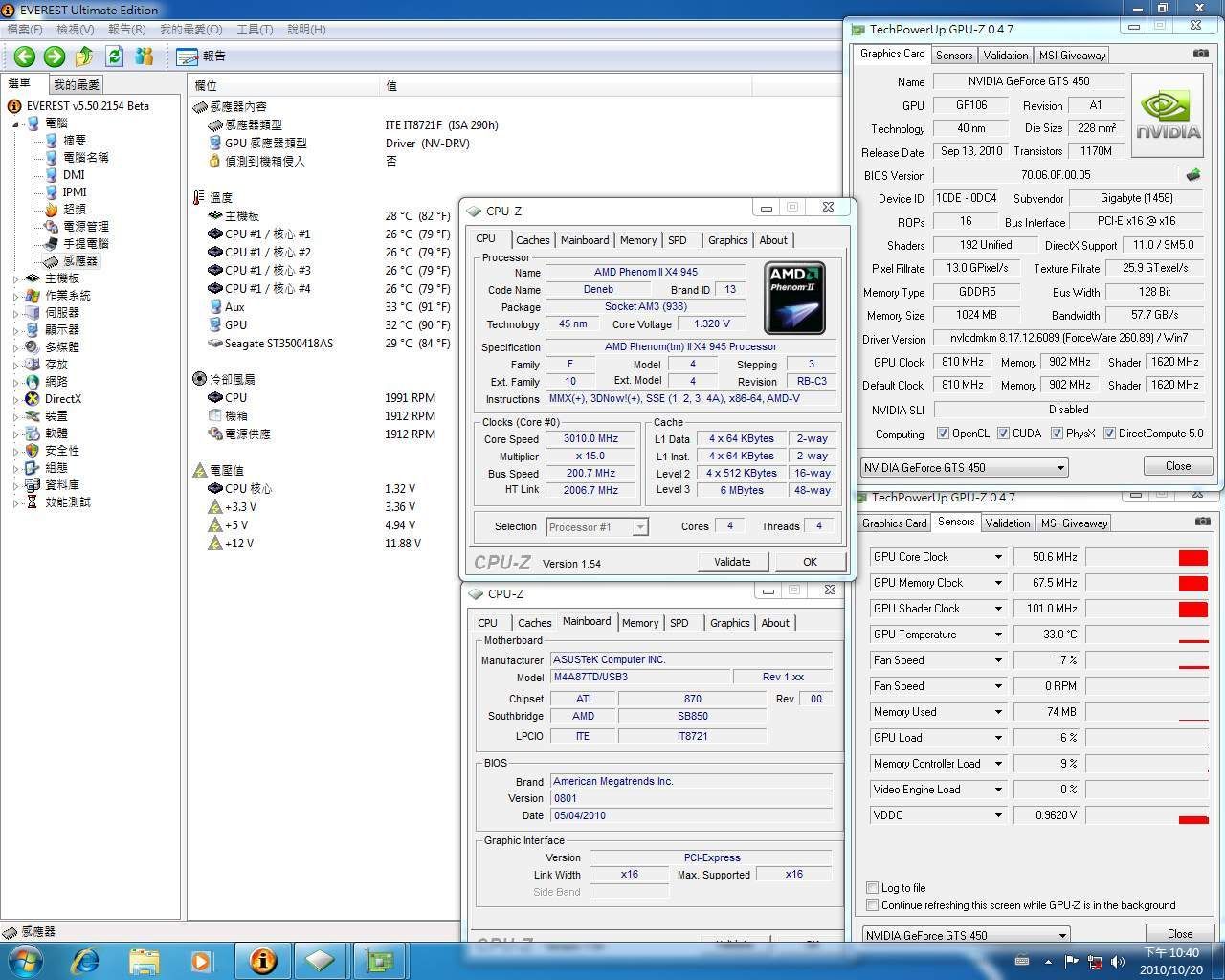Switch to CPU-Z taskbar button
Viewport: 1225px width, 980px height.
click(321, 960)
